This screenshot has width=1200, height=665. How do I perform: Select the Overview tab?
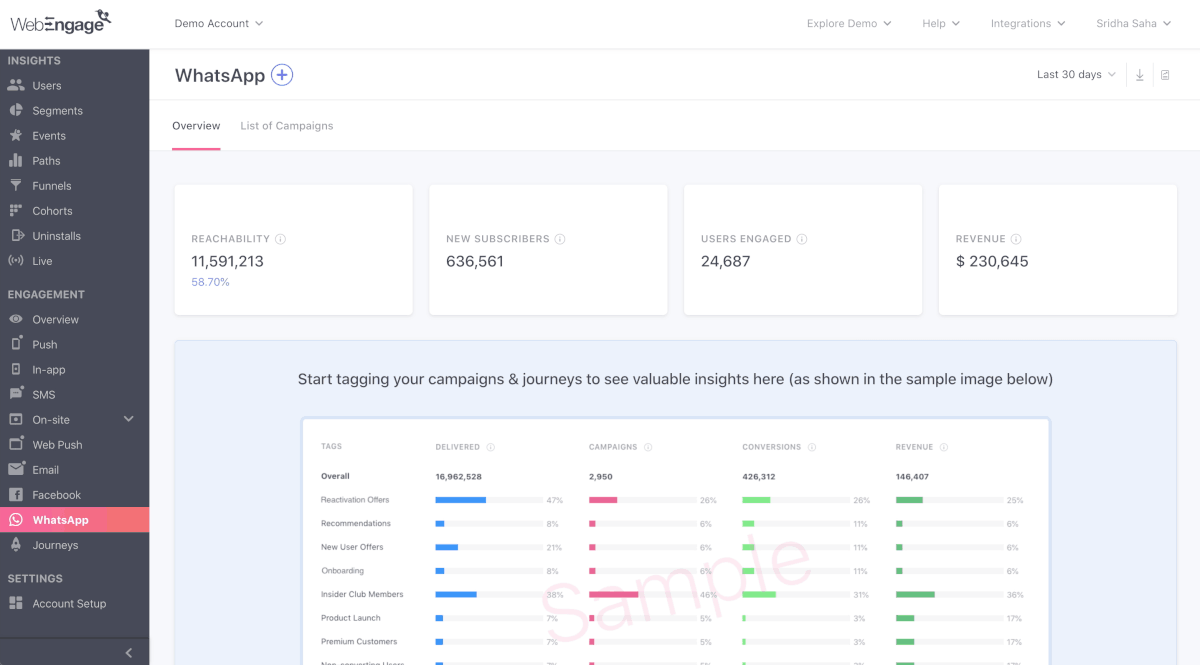point(196,126)
